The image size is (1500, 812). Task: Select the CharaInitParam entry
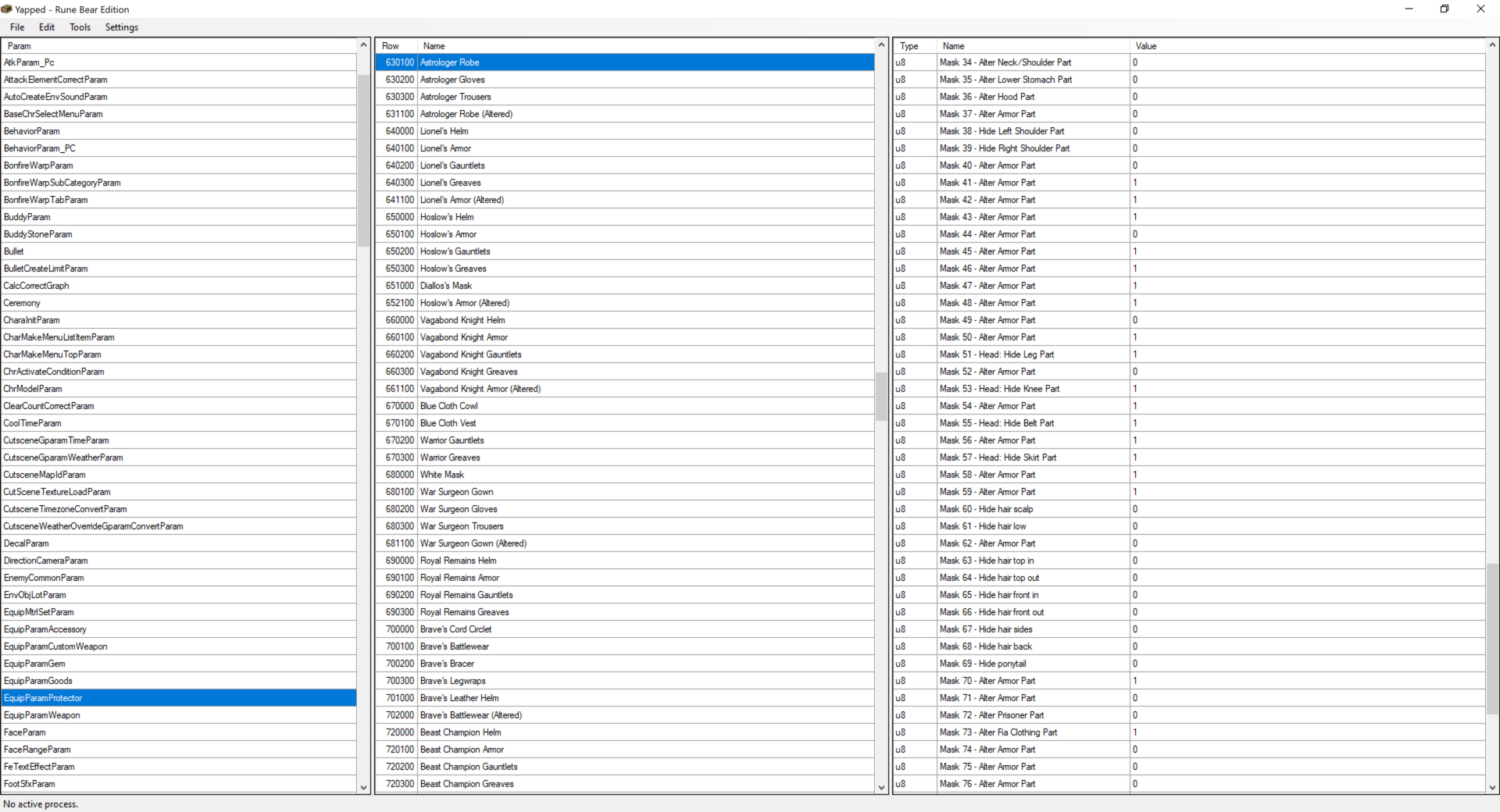180,320
